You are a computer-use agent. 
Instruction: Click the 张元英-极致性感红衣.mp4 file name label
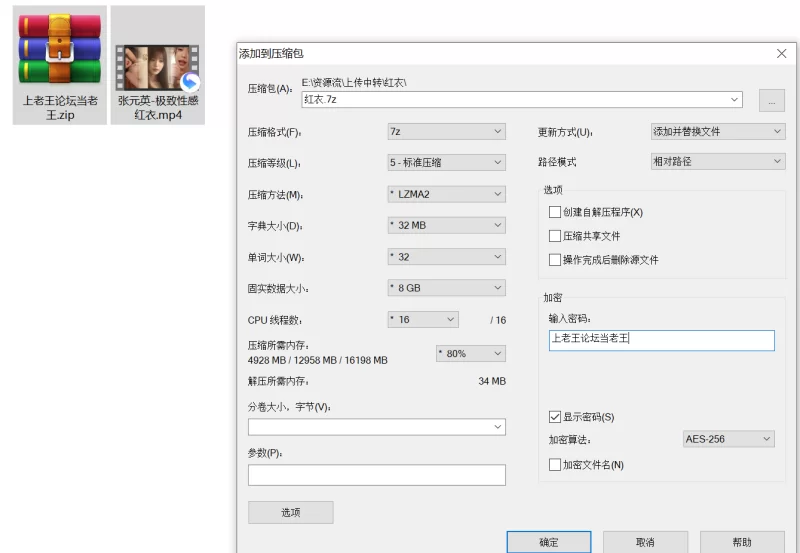coord(158,108)
